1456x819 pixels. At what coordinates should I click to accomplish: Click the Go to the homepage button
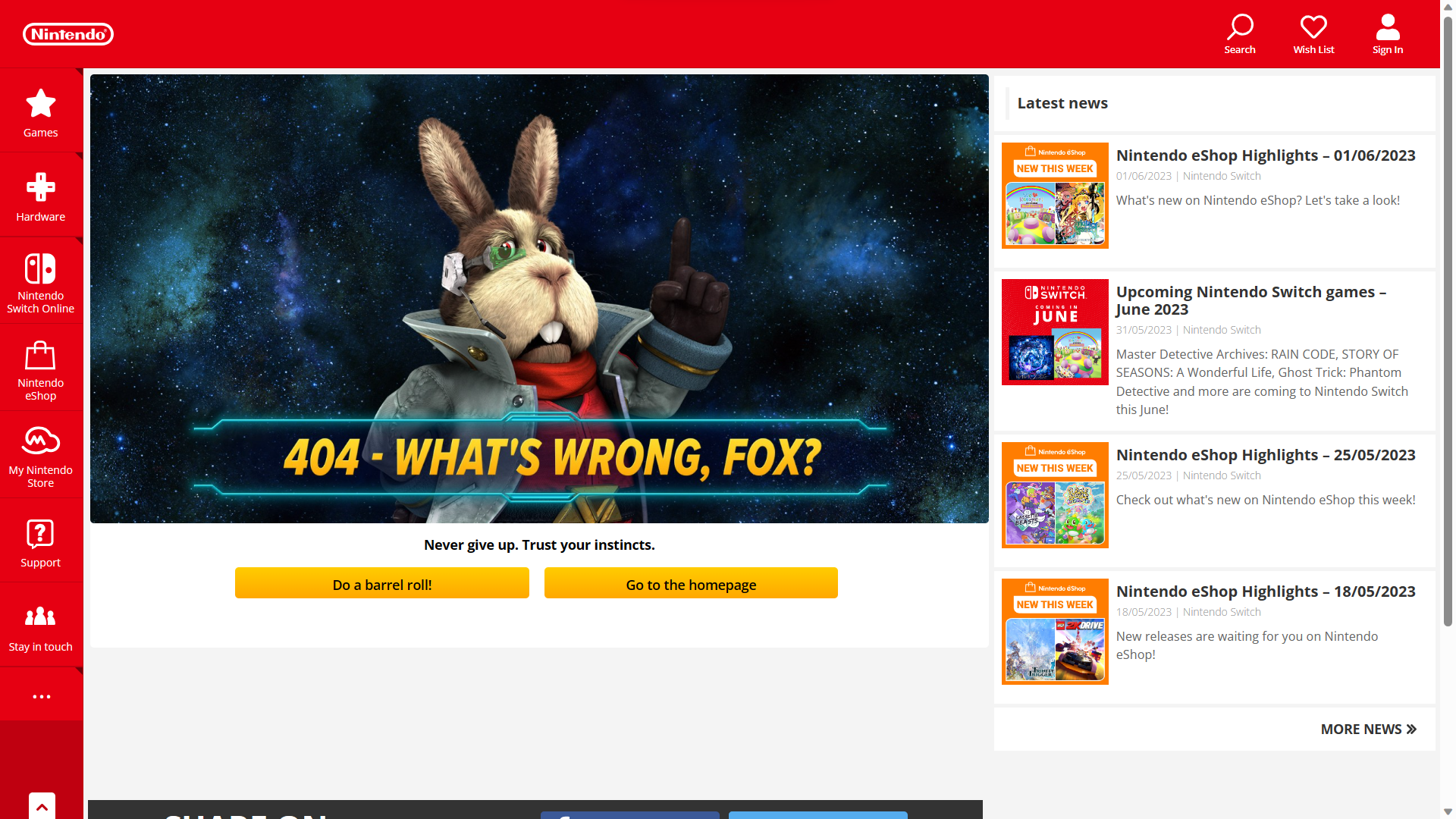tap(691, 584)
